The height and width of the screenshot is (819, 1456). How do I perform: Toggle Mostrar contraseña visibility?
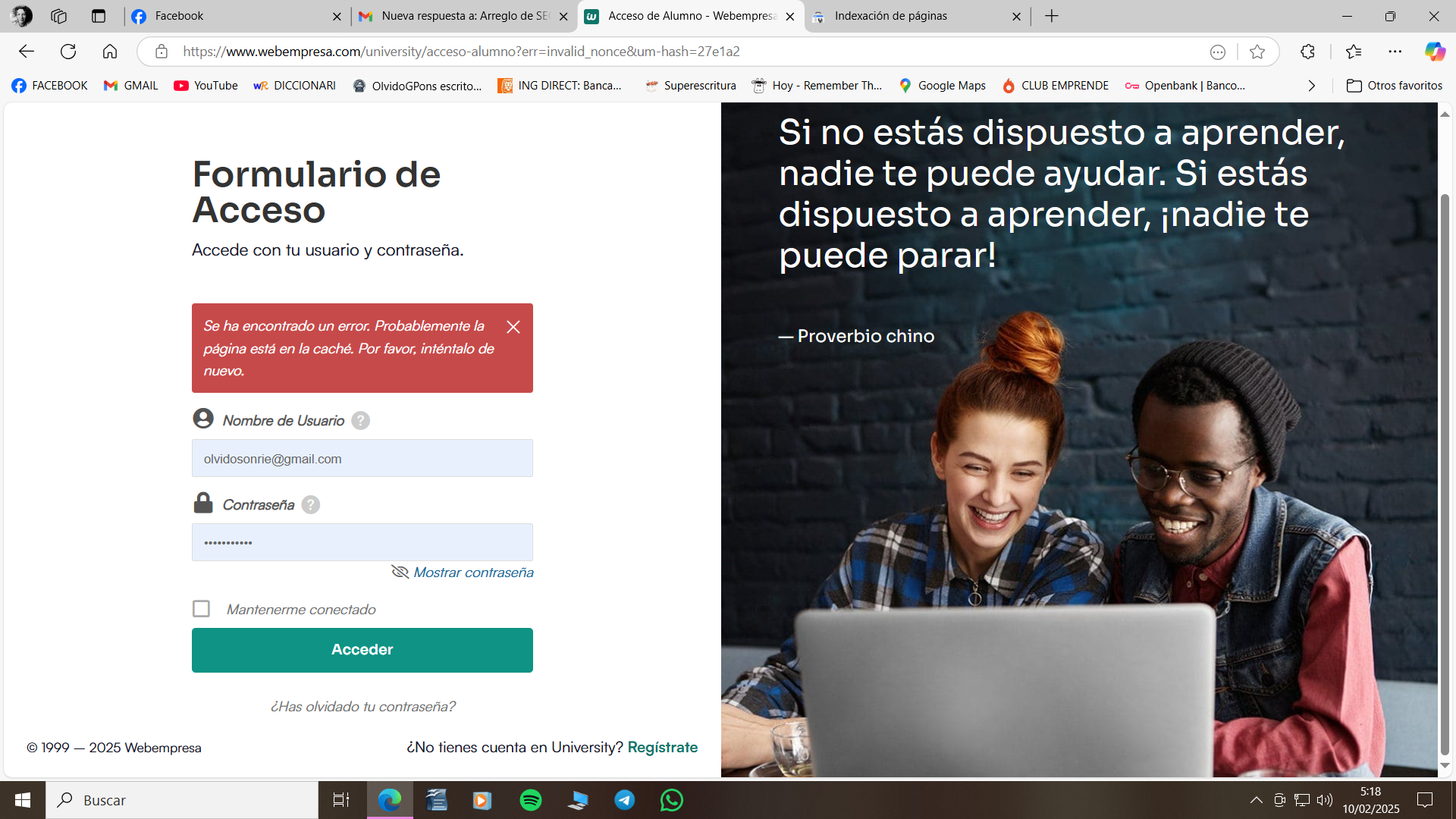(x=463, y=573)
